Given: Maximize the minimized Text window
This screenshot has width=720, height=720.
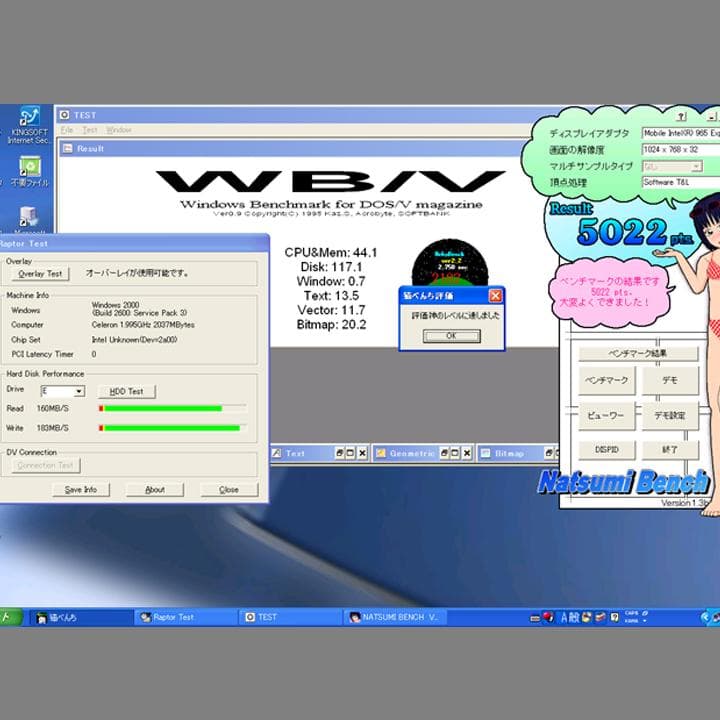Looking at the screenshot, I should pyautogui.click(x=350, y=453).
